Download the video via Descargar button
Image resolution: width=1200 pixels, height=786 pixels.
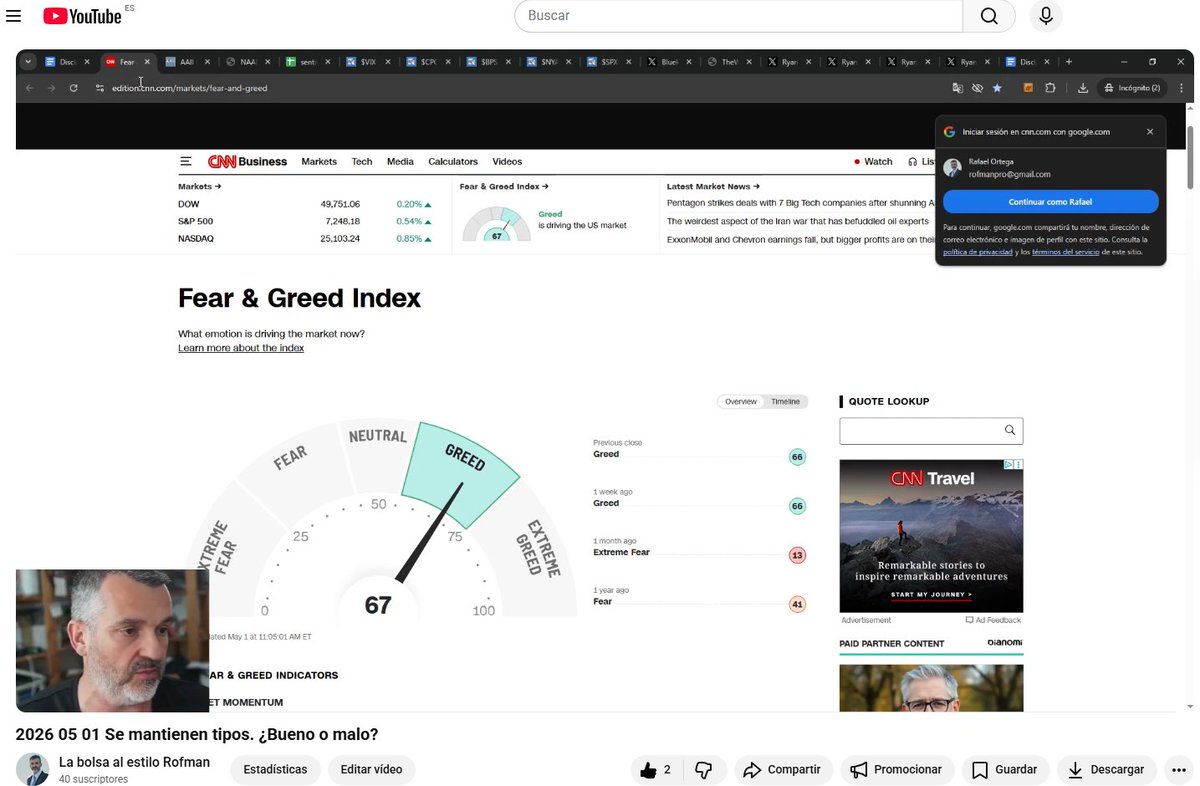click(x=1107, y=770)
